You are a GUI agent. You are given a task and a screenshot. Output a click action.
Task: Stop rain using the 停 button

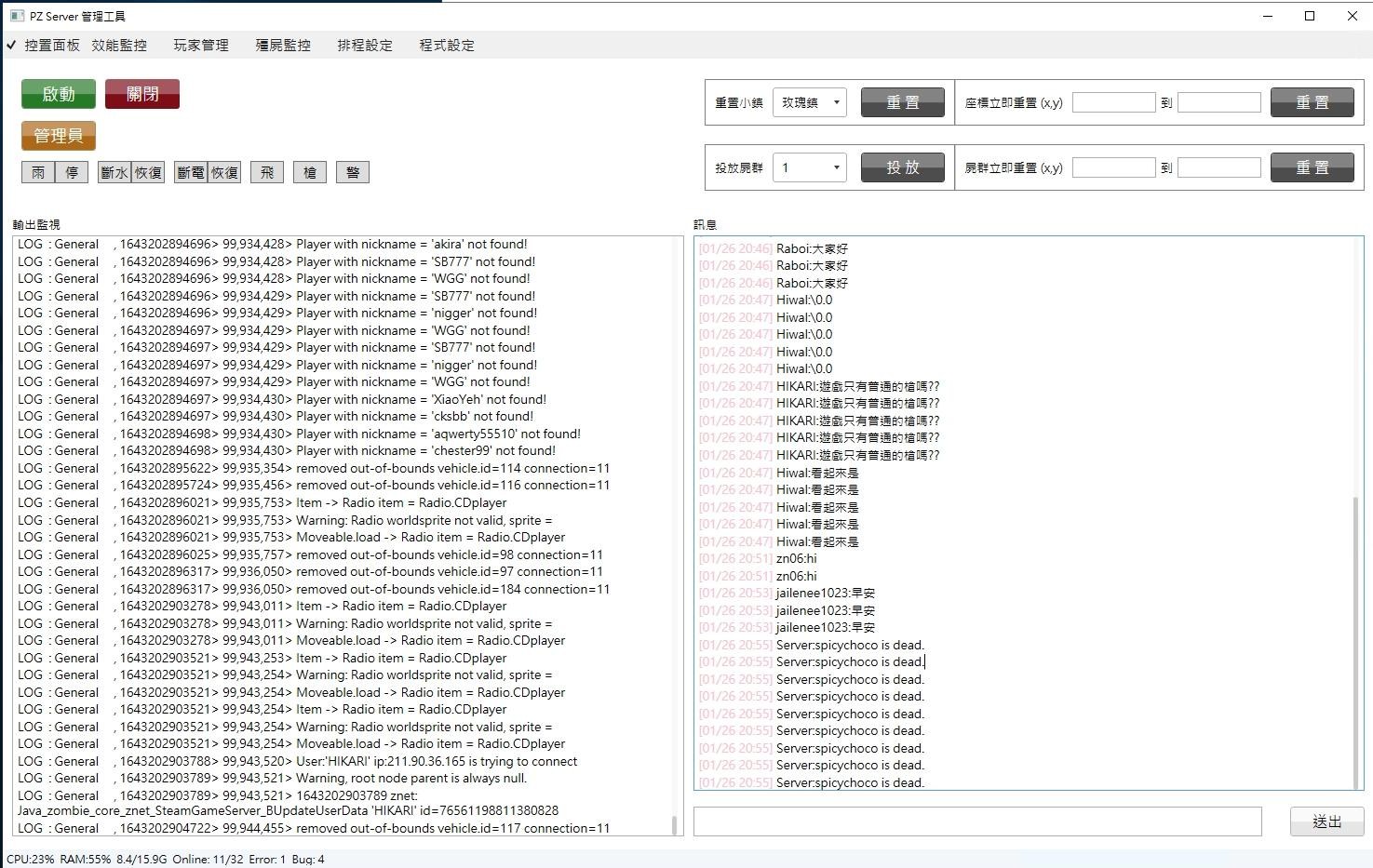[72, 172]
